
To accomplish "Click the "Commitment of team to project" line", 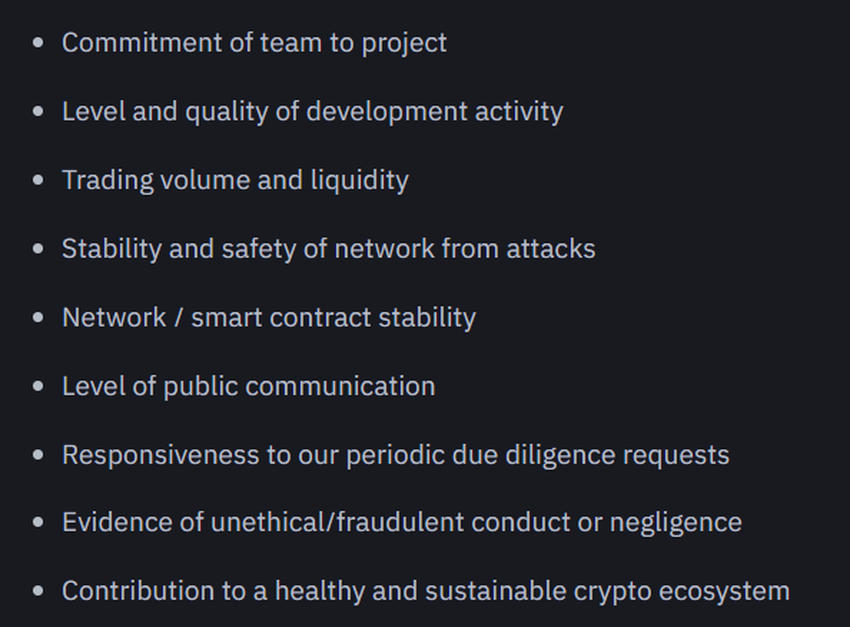I will click(x=254, y=43).
